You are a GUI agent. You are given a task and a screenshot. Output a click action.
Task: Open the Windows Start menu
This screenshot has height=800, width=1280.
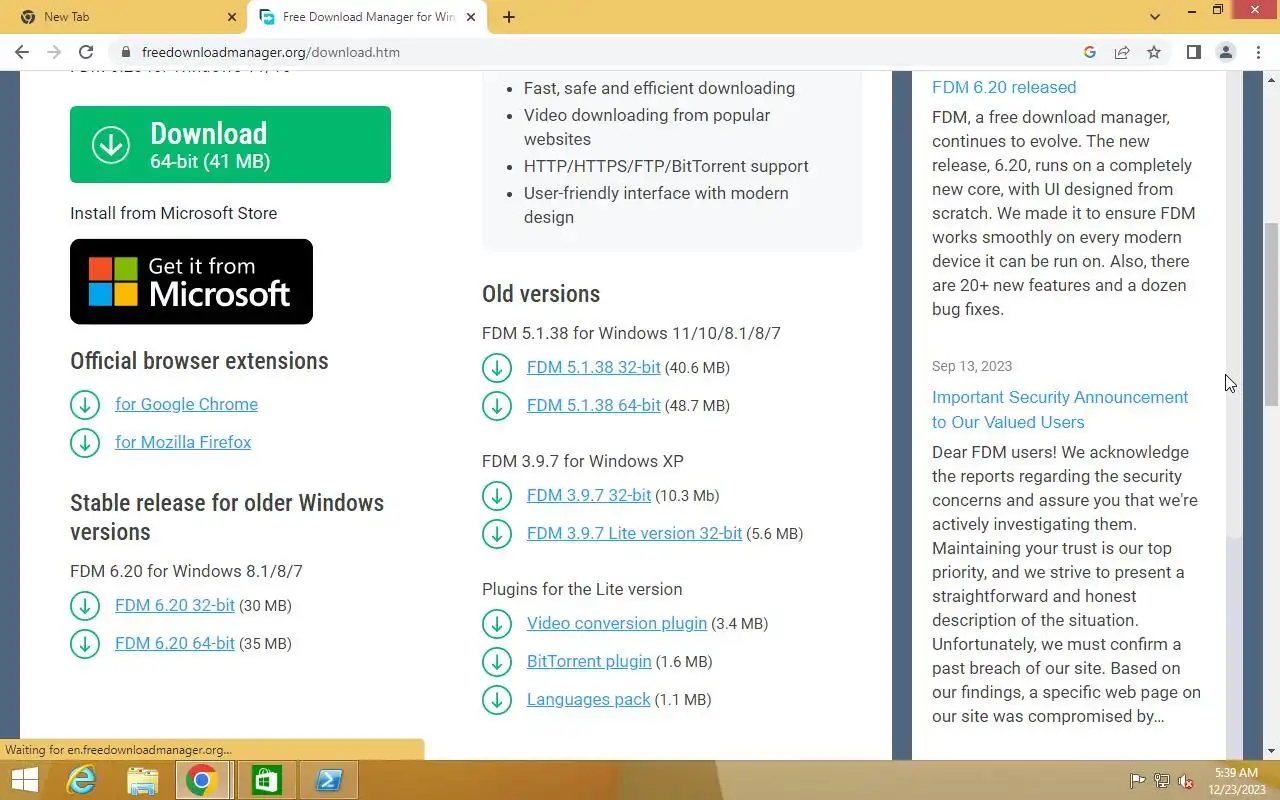23,780
